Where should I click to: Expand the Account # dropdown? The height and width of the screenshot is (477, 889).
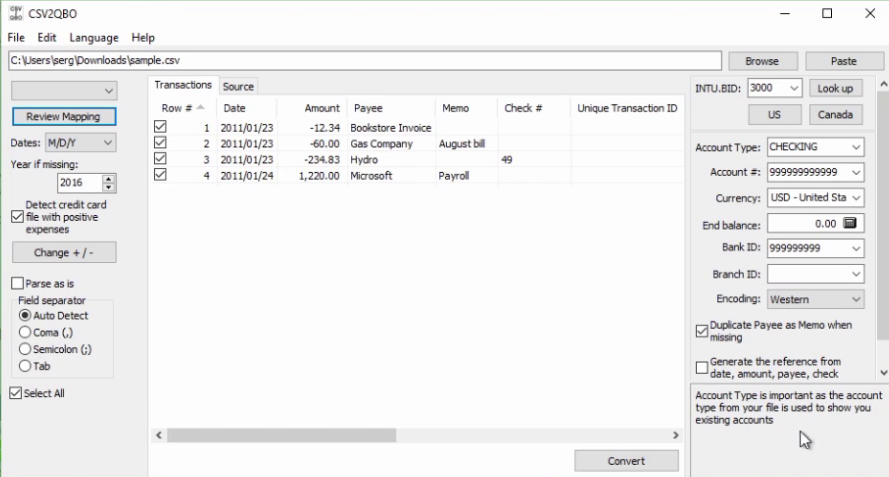click(x=856, y=172)
